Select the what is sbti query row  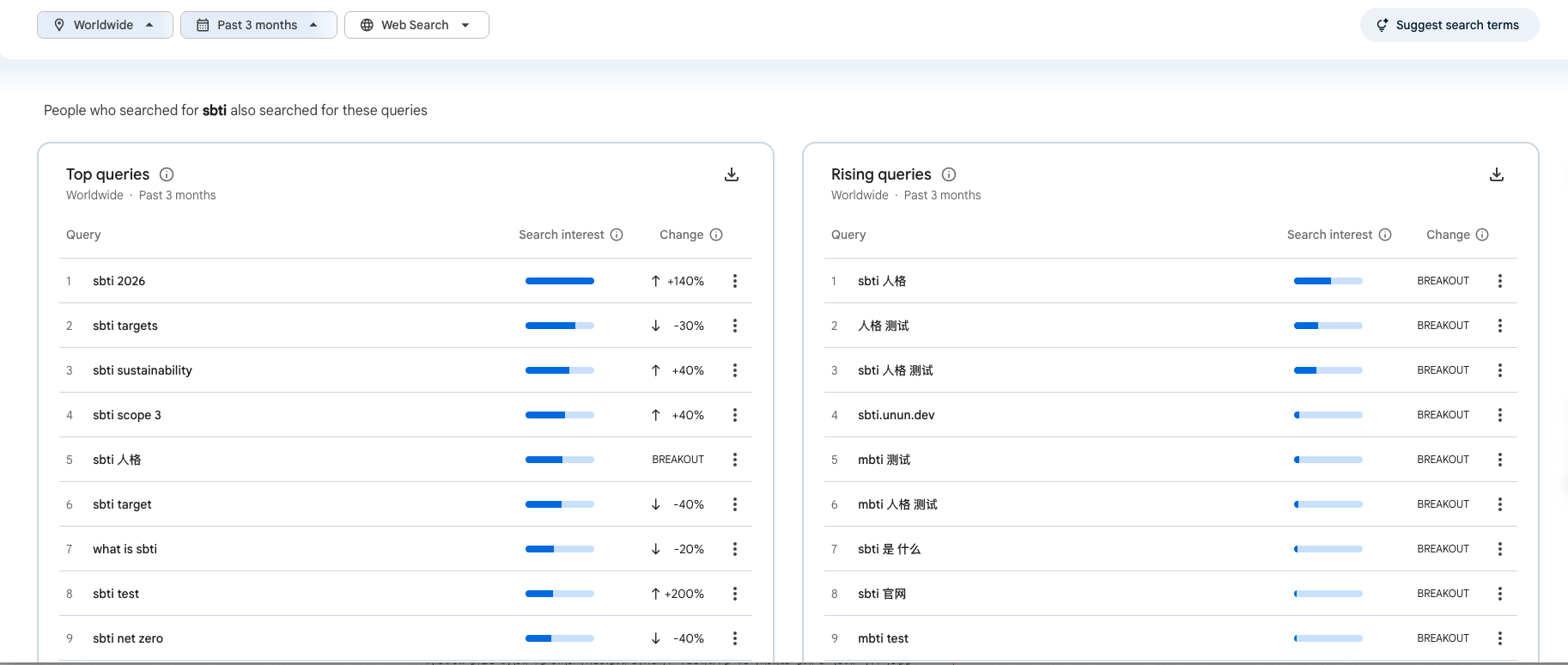(x=125, y=549)
